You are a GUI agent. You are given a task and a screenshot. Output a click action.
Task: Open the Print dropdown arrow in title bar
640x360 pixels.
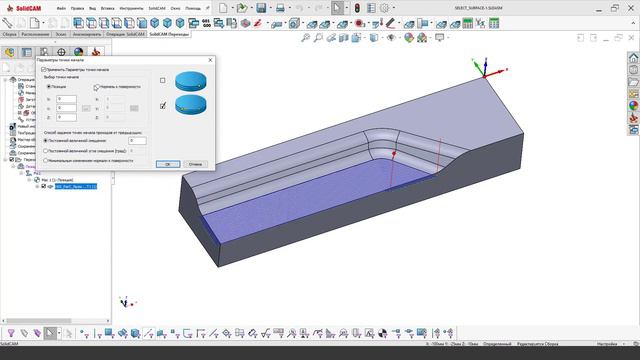tap(290, 8)
